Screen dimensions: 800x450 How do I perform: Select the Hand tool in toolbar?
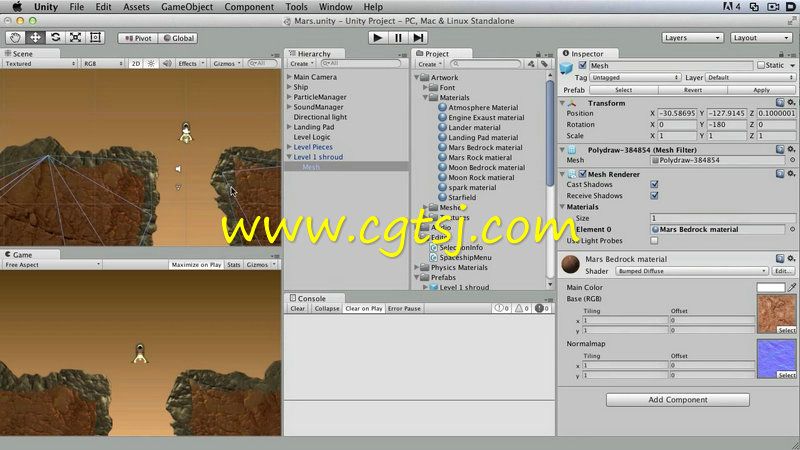coord(15,37)
